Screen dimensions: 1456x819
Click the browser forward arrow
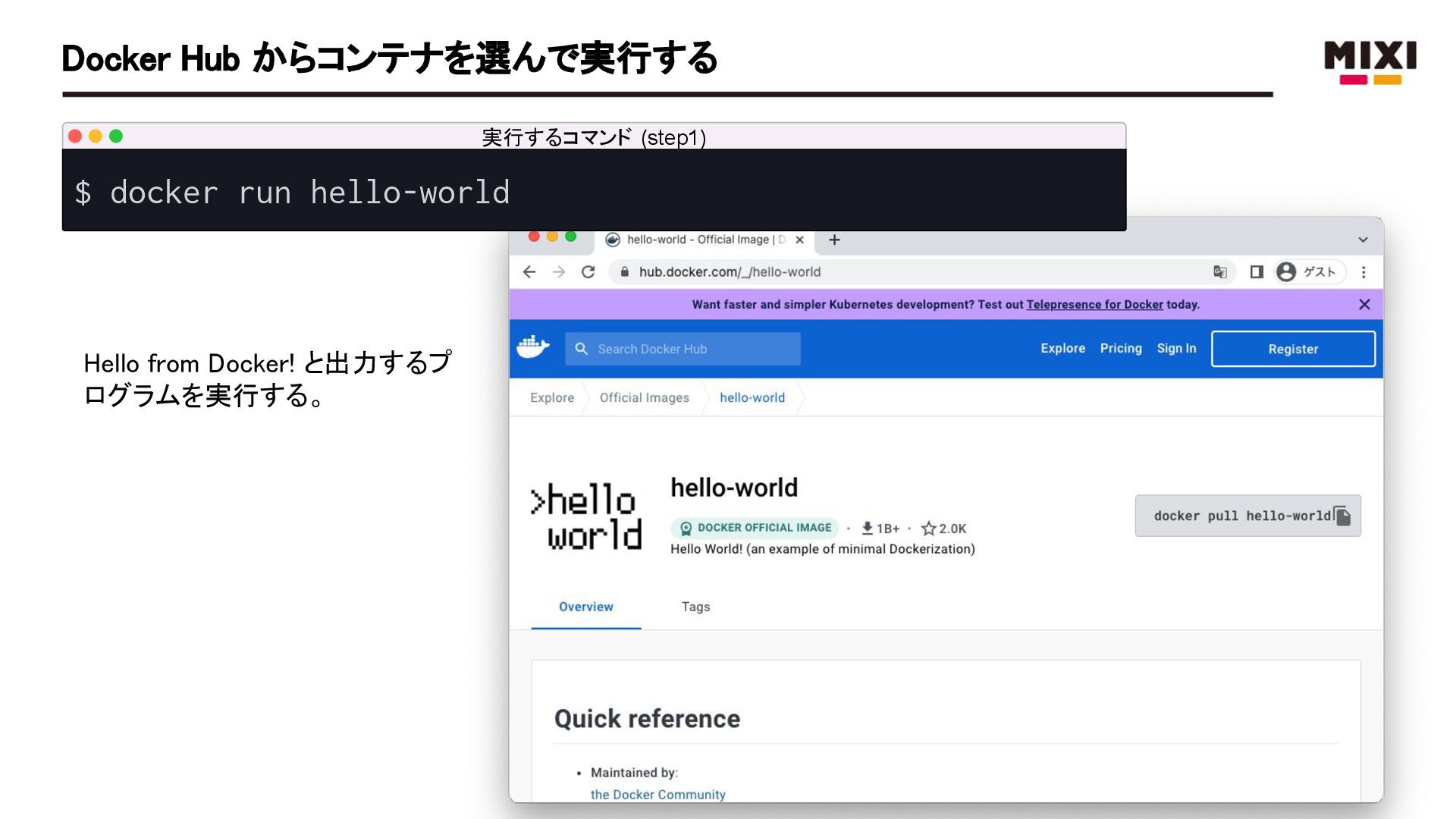coord(559,271)
